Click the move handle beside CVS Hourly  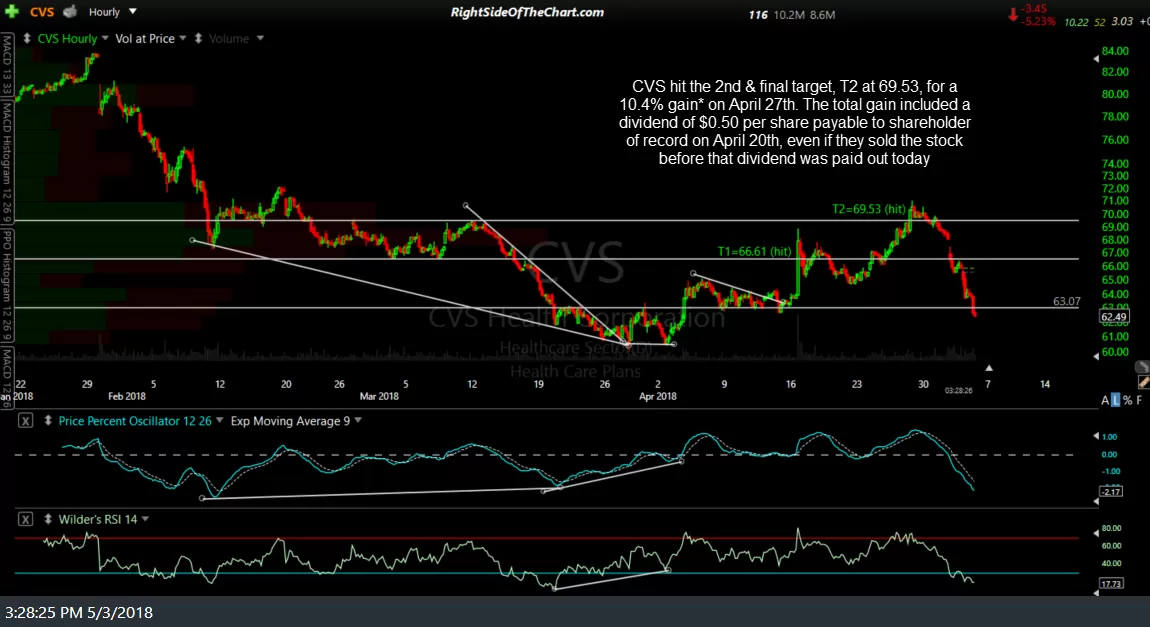point(26,38)
